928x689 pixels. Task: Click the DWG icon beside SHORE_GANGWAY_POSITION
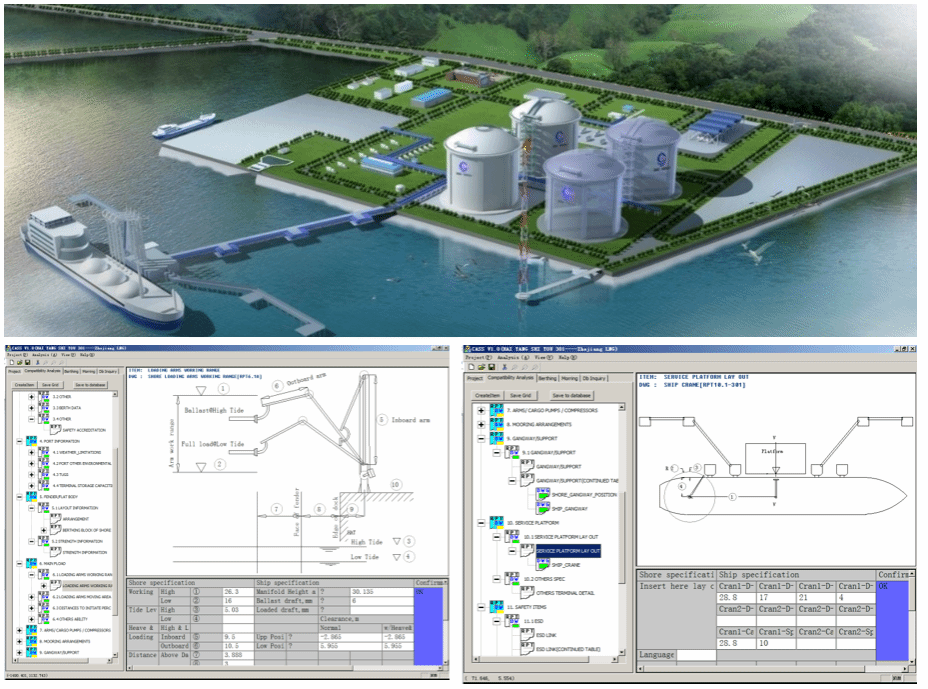pyautogui.click(x=543, y=493)
